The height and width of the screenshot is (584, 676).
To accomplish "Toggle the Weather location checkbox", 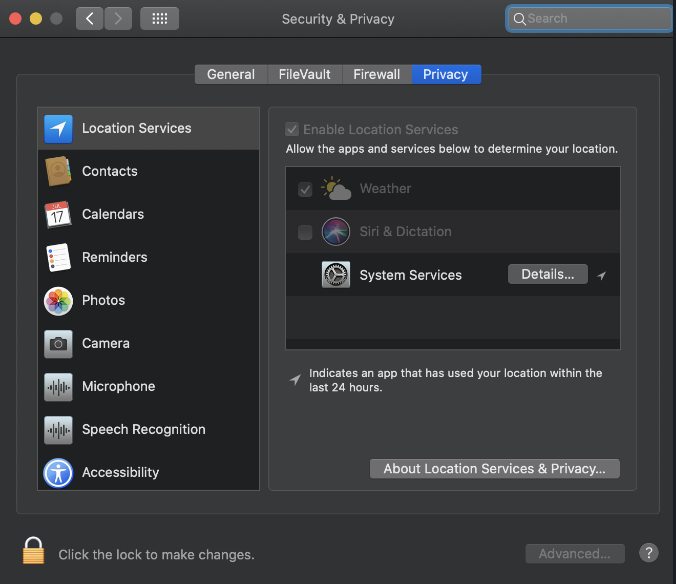I will pyautogui.click(x=305, y=189).
